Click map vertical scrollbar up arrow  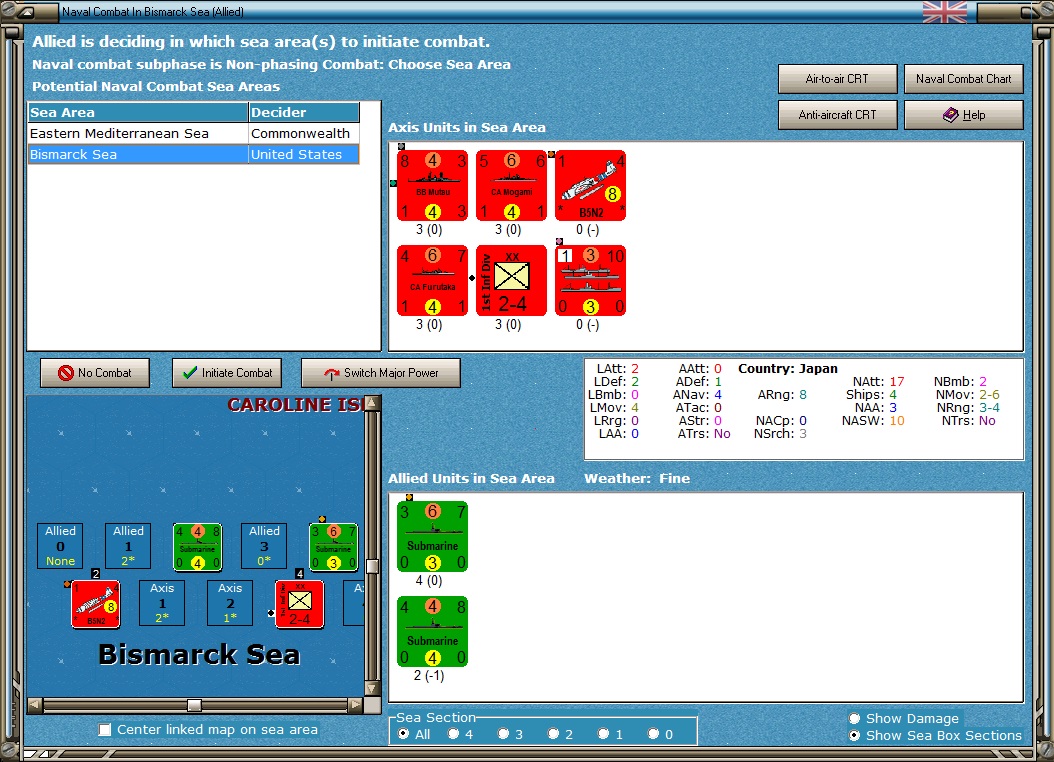click(x=372, y=403)
